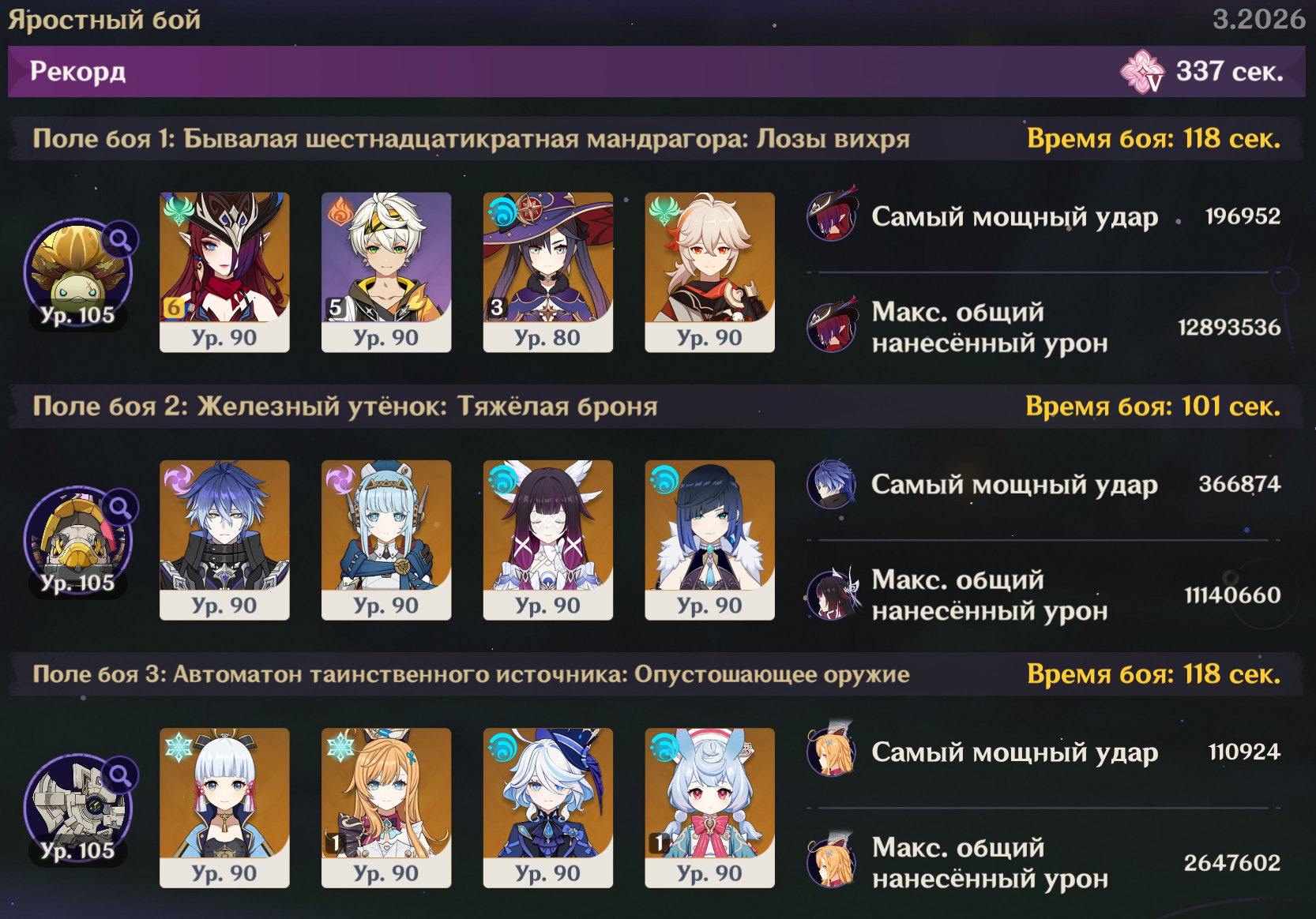Screen dimensions: 1316x919
Task: Select the blue-haired Electro character in battlefield 2
Action: (x=224, y=540)
